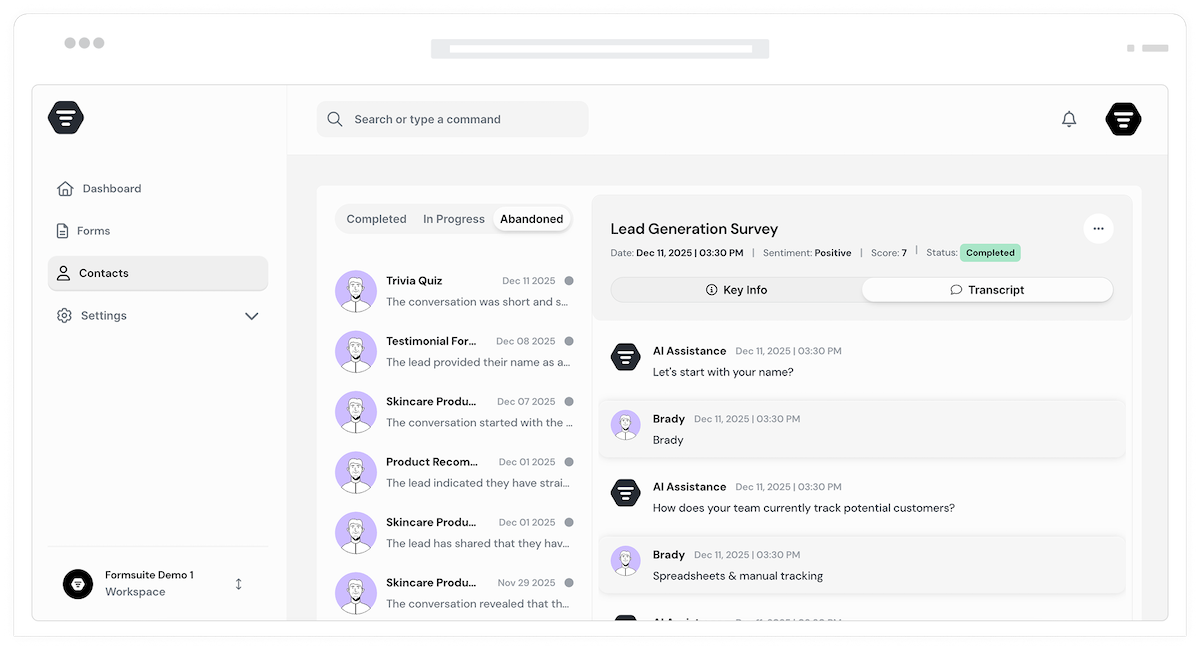Click the Forms document icon
The width and height of the screenshot is (1200, 650).
(63, 231)
